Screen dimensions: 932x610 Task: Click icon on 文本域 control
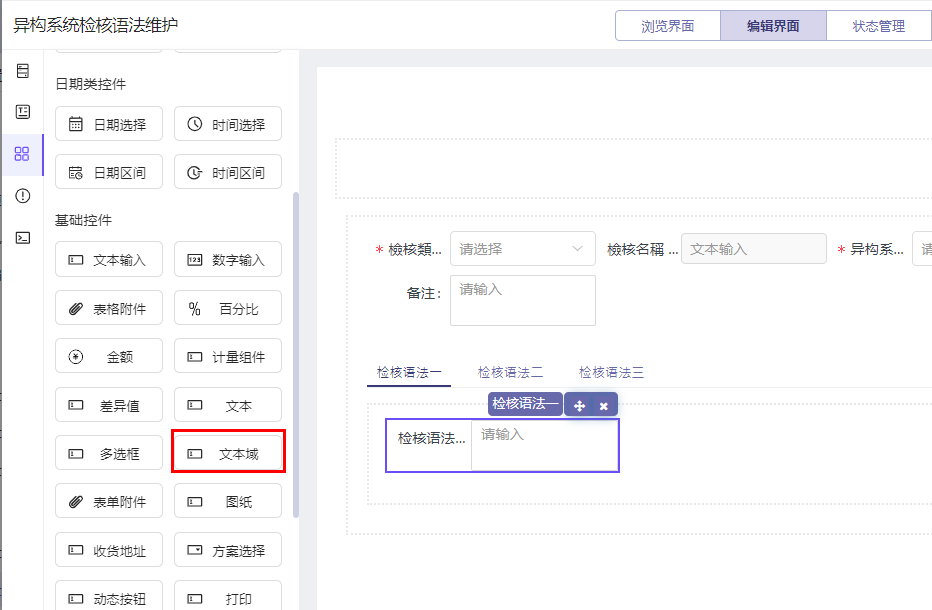(x=194, y=454)
